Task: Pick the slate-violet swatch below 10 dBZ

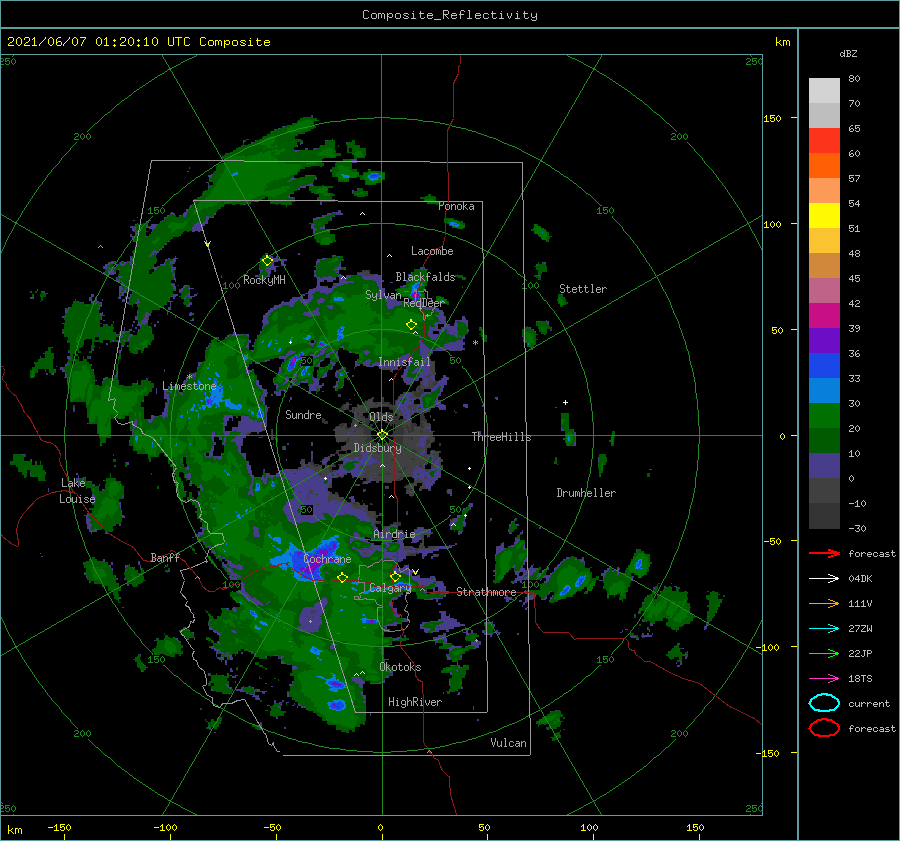Action: 824,466
